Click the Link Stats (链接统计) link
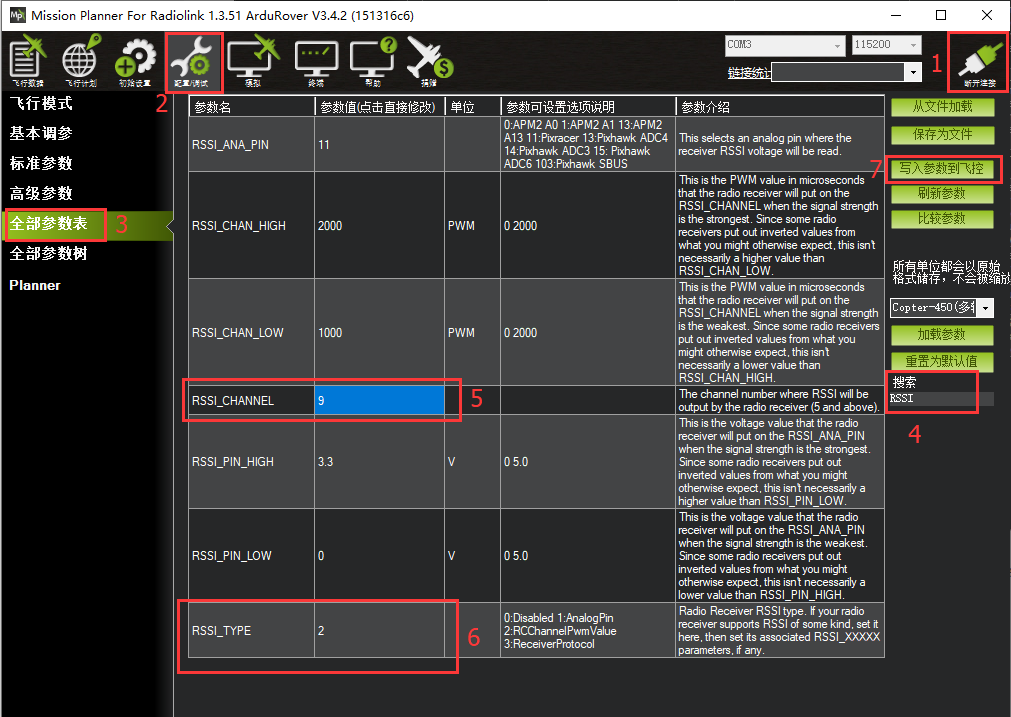 point(749,72)
